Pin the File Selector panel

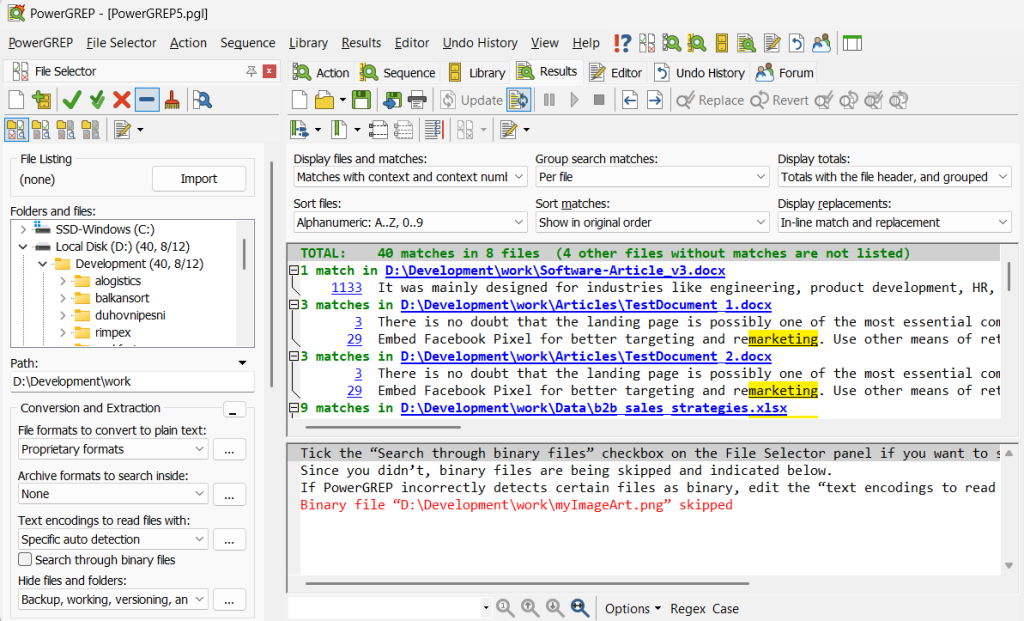tap(251, 71)
